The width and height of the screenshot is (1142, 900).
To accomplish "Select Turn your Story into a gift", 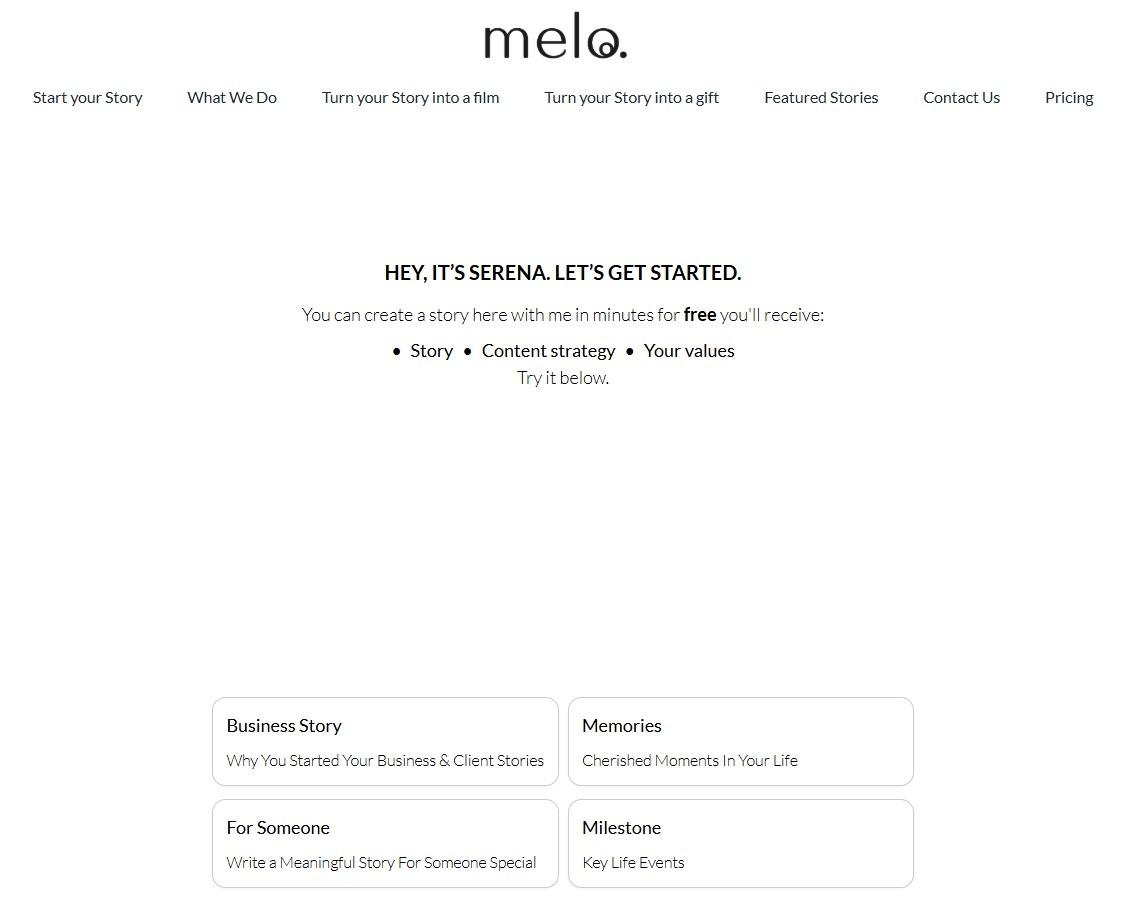I will coord(631,98).
